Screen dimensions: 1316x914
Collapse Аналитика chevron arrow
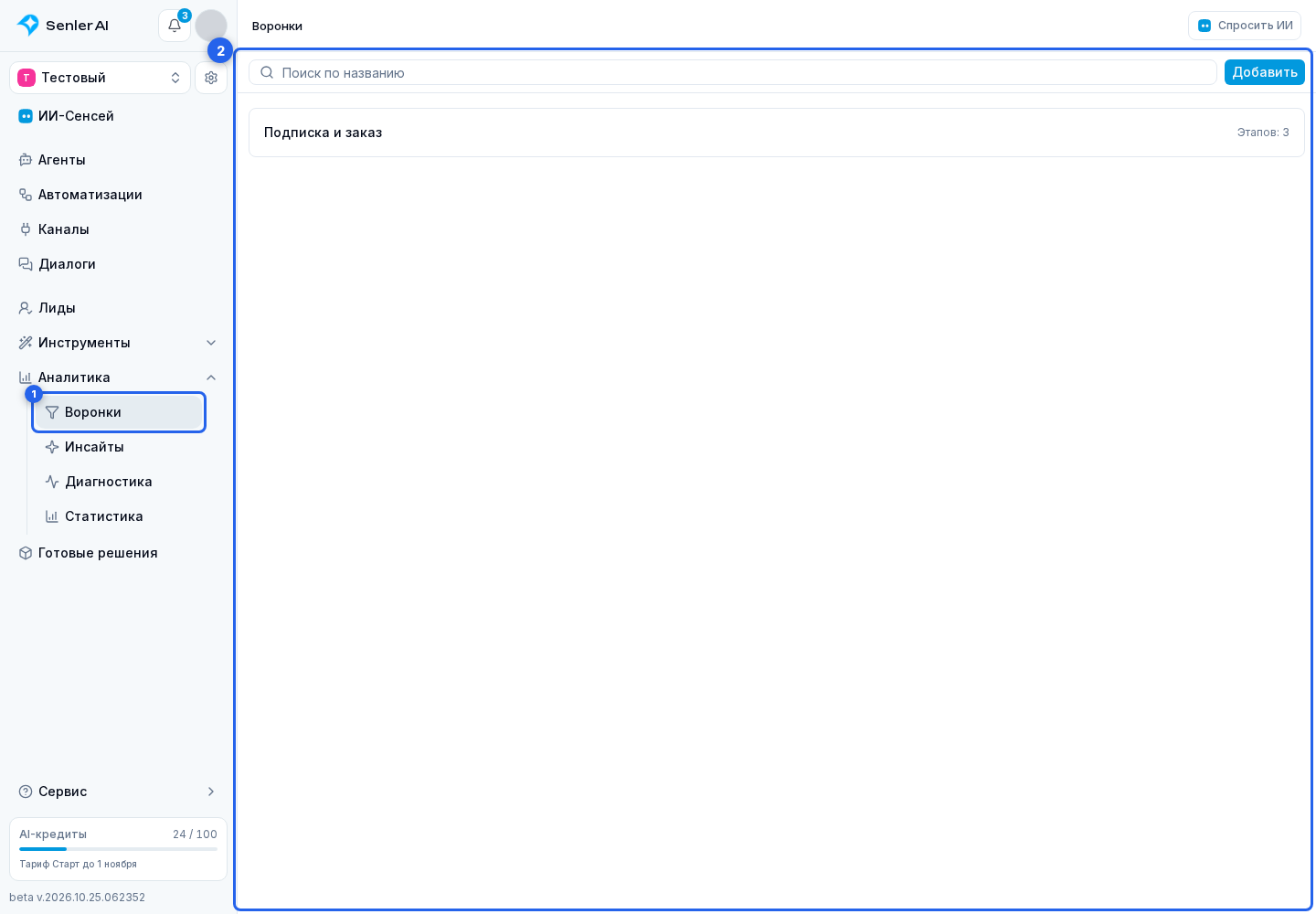pos(211,377)
